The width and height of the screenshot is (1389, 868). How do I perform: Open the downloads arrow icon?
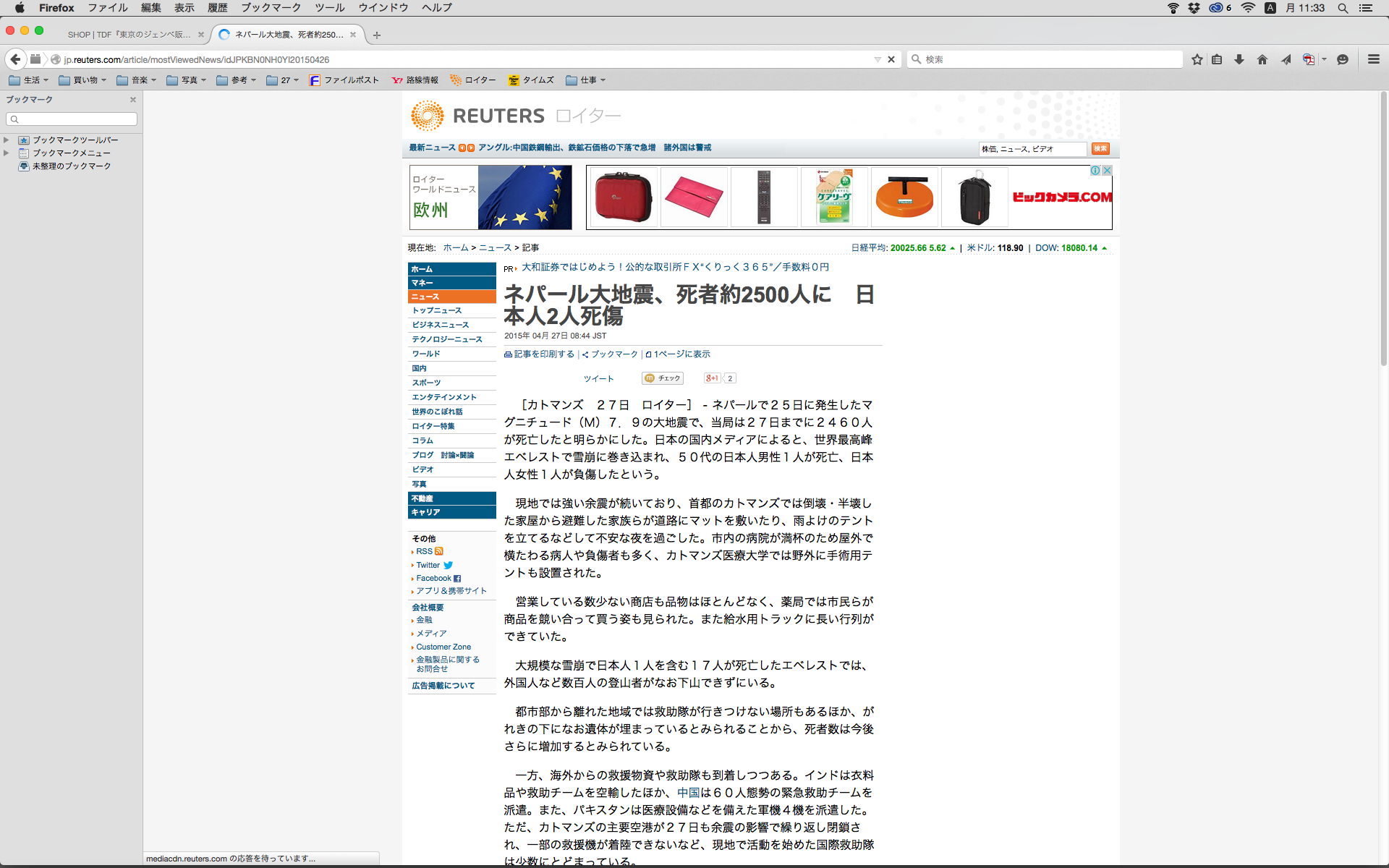pos(1239,59)
